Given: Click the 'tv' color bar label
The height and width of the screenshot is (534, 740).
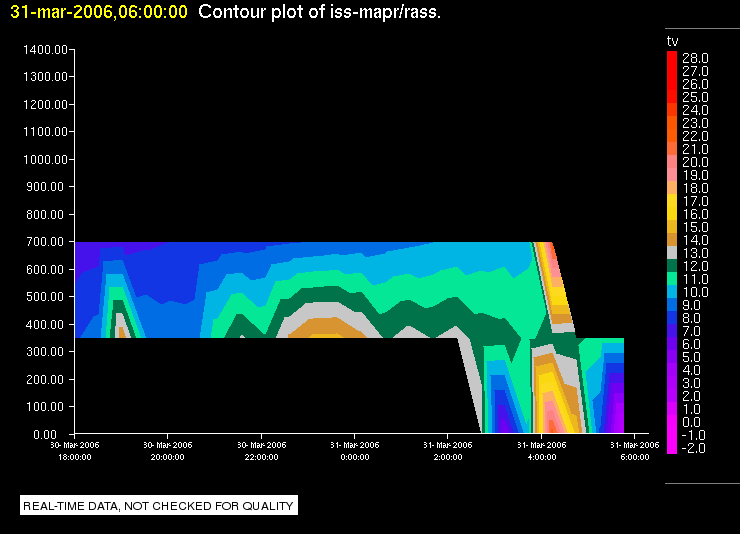Looking at the screenshot, I should click(x=672, y=42).
